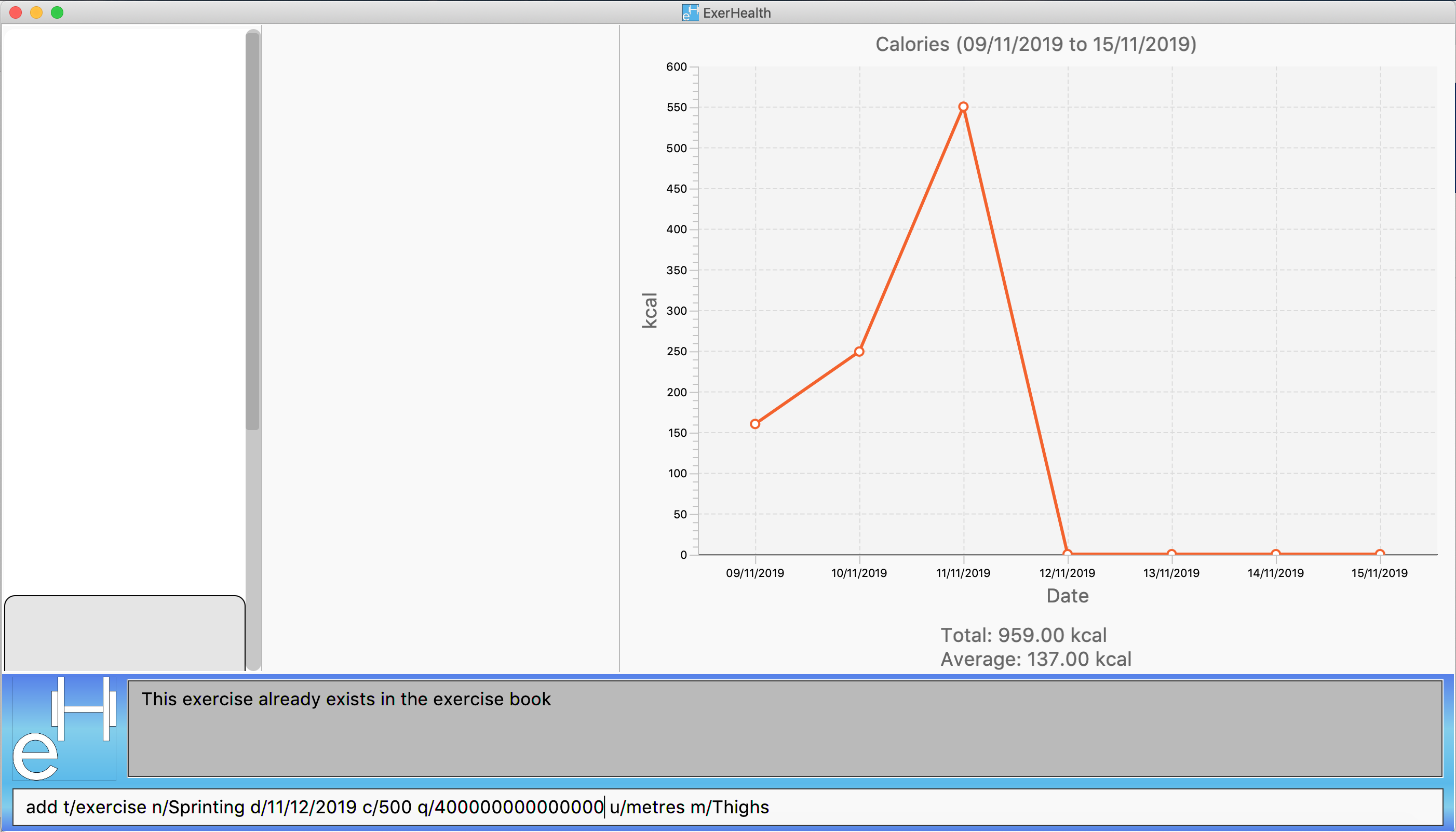Click the Total 959.00 kcal label
Screen dimensions: 1456x832
1023,635
